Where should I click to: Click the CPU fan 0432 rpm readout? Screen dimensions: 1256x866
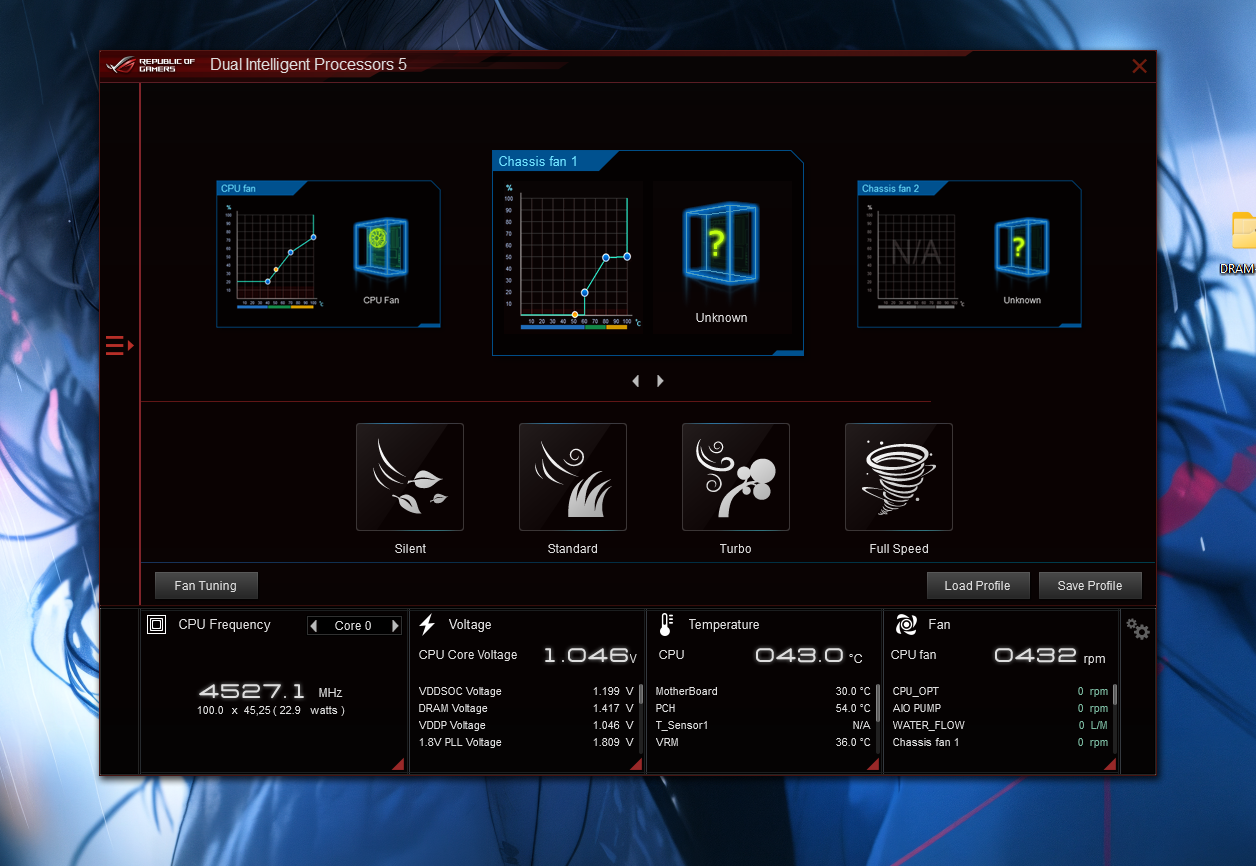[x=1050, y=656]
